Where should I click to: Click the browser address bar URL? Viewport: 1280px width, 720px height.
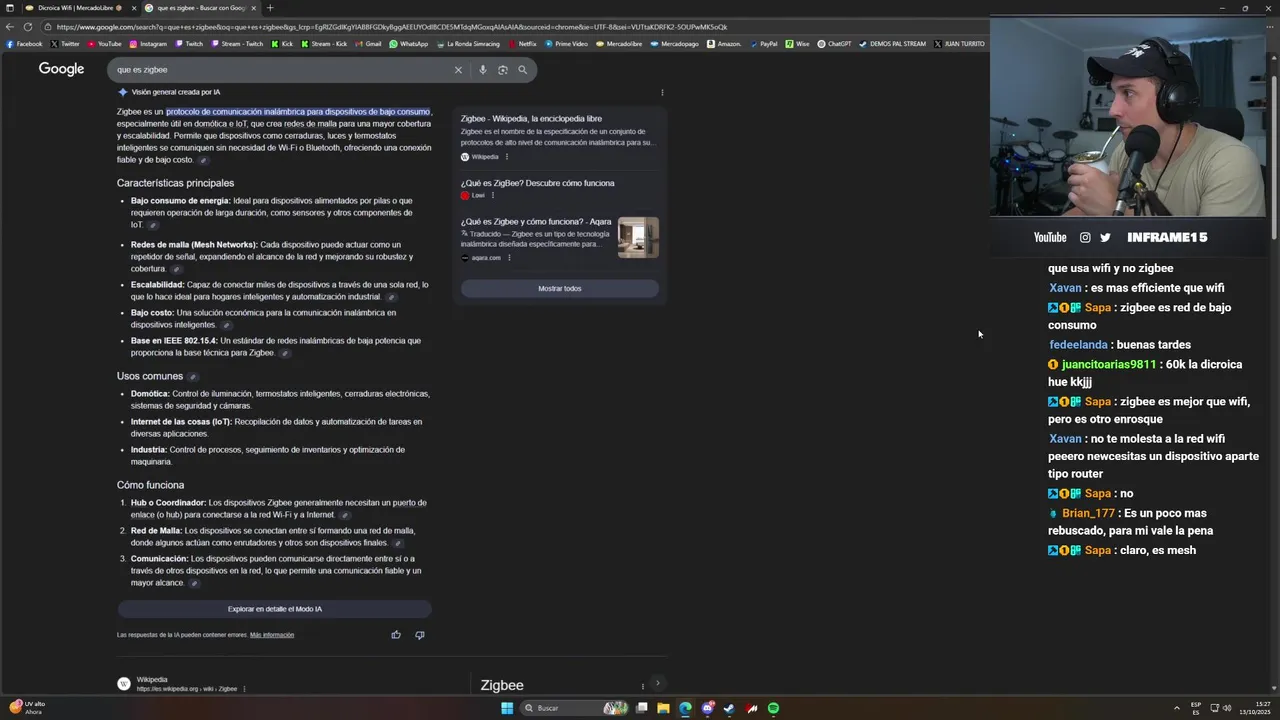[x=392, y=27]
